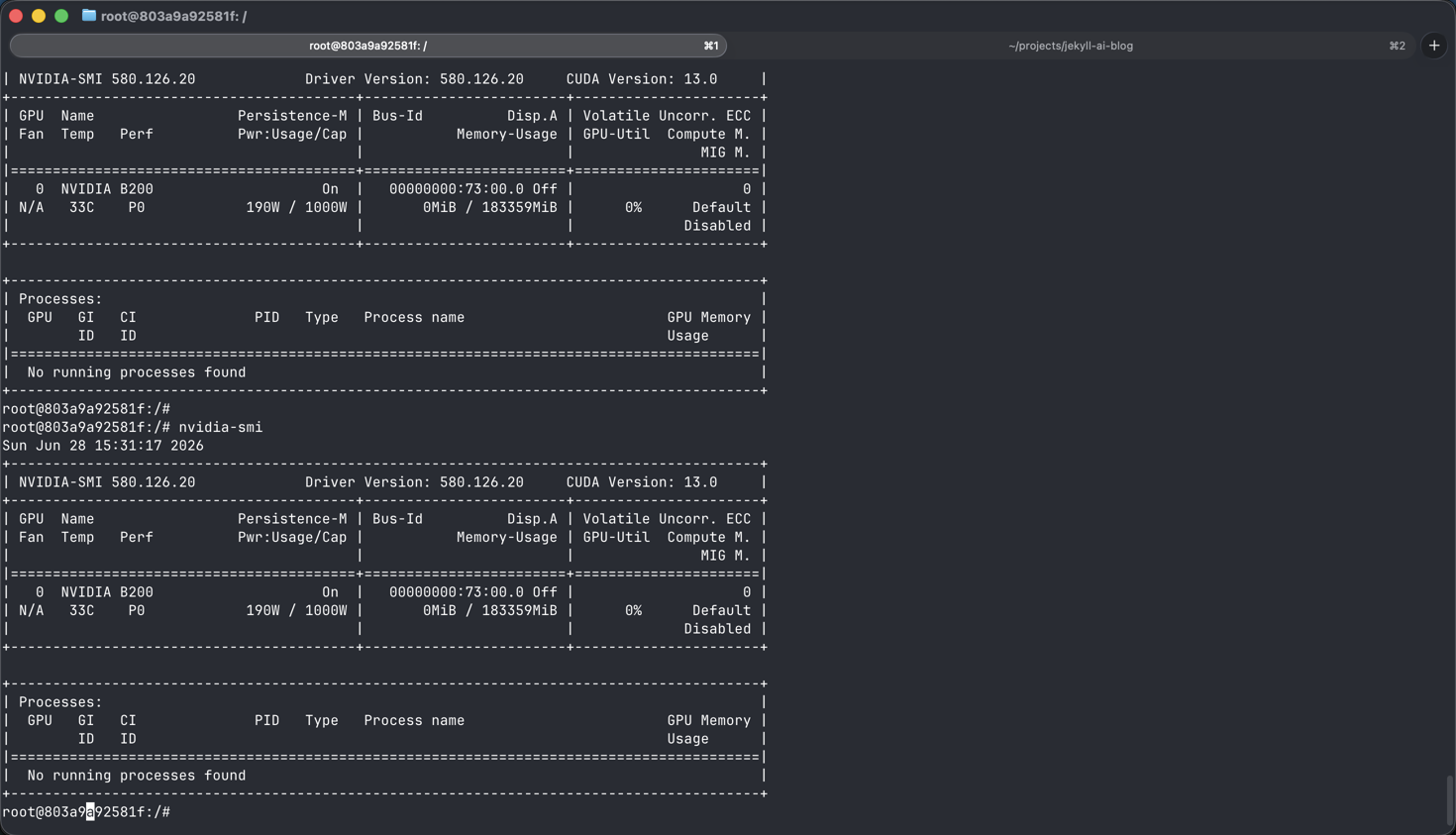Click P0 perf state in top table
Viewport: 1456px width, 835px height.
[137, 208]
